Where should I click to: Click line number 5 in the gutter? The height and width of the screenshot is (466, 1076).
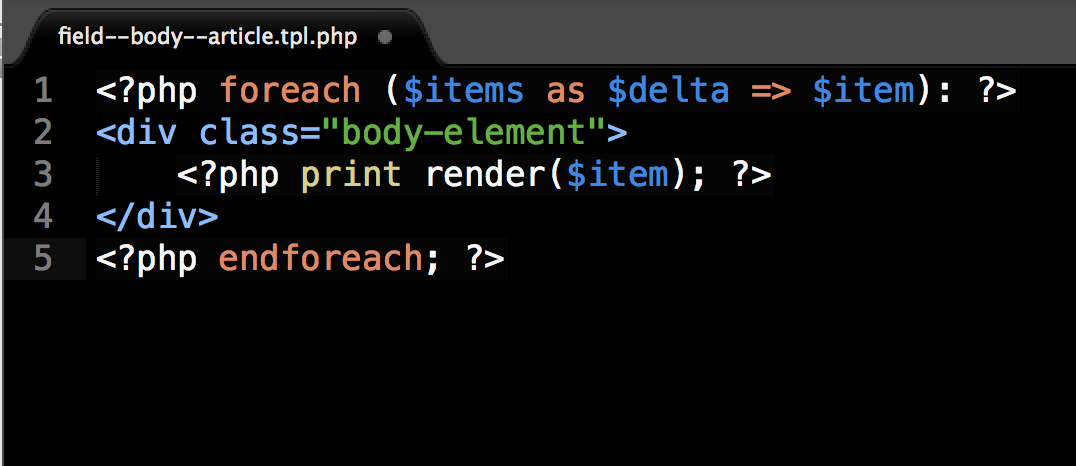[x=43, y=258]
